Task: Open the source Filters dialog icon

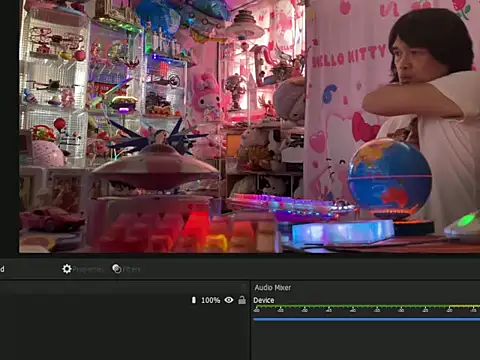Action: 117,269
